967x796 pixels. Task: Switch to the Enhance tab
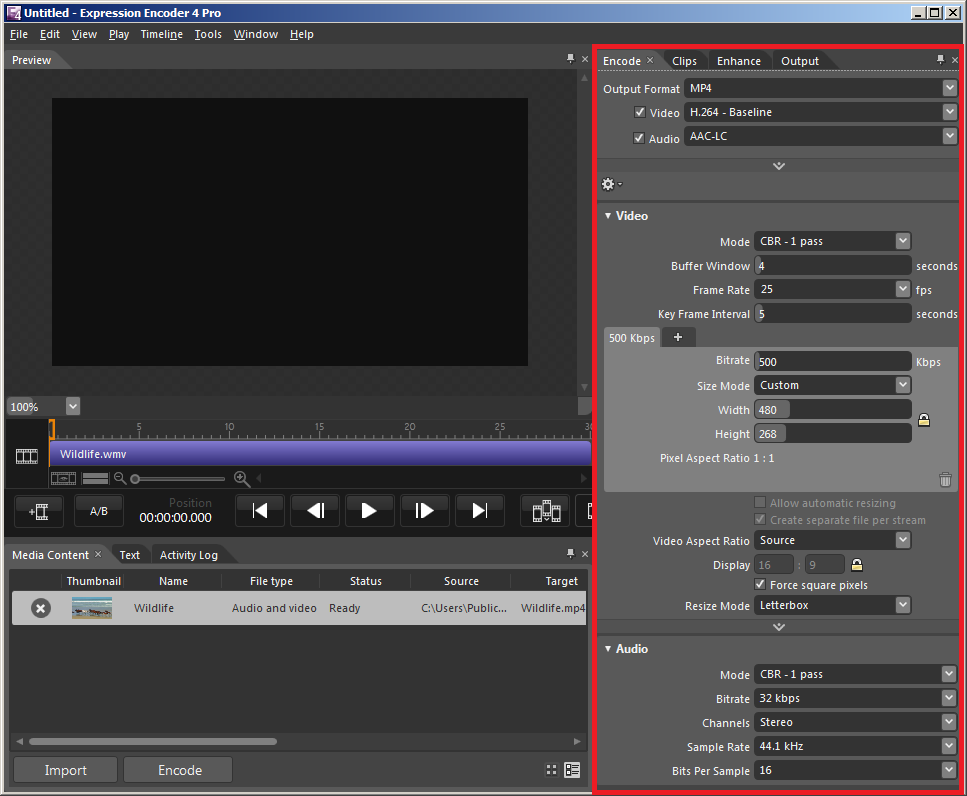click(x=738, y=61)
